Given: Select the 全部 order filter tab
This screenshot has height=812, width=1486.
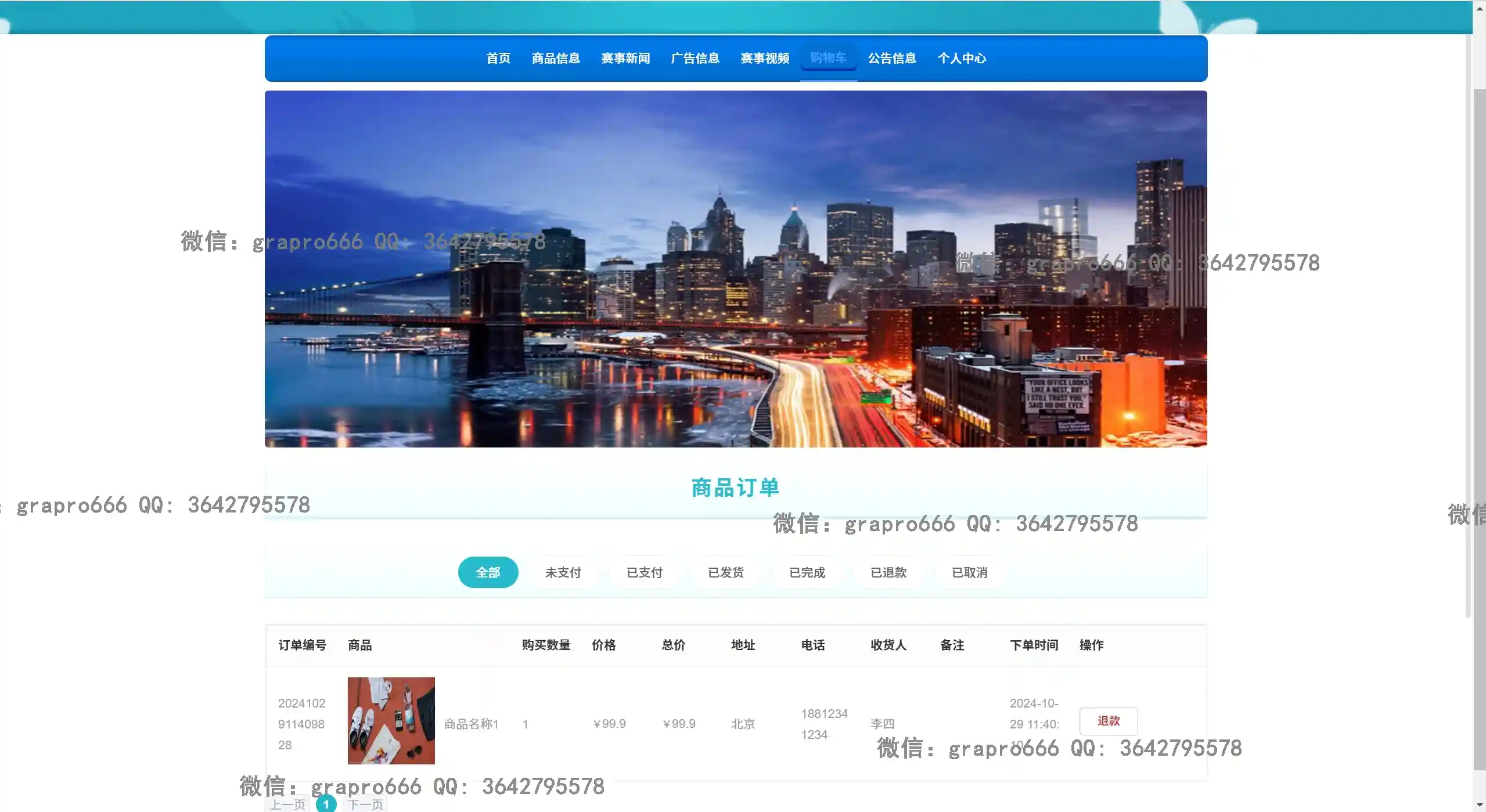Looking at the screenshot, I should click(488, 572).
